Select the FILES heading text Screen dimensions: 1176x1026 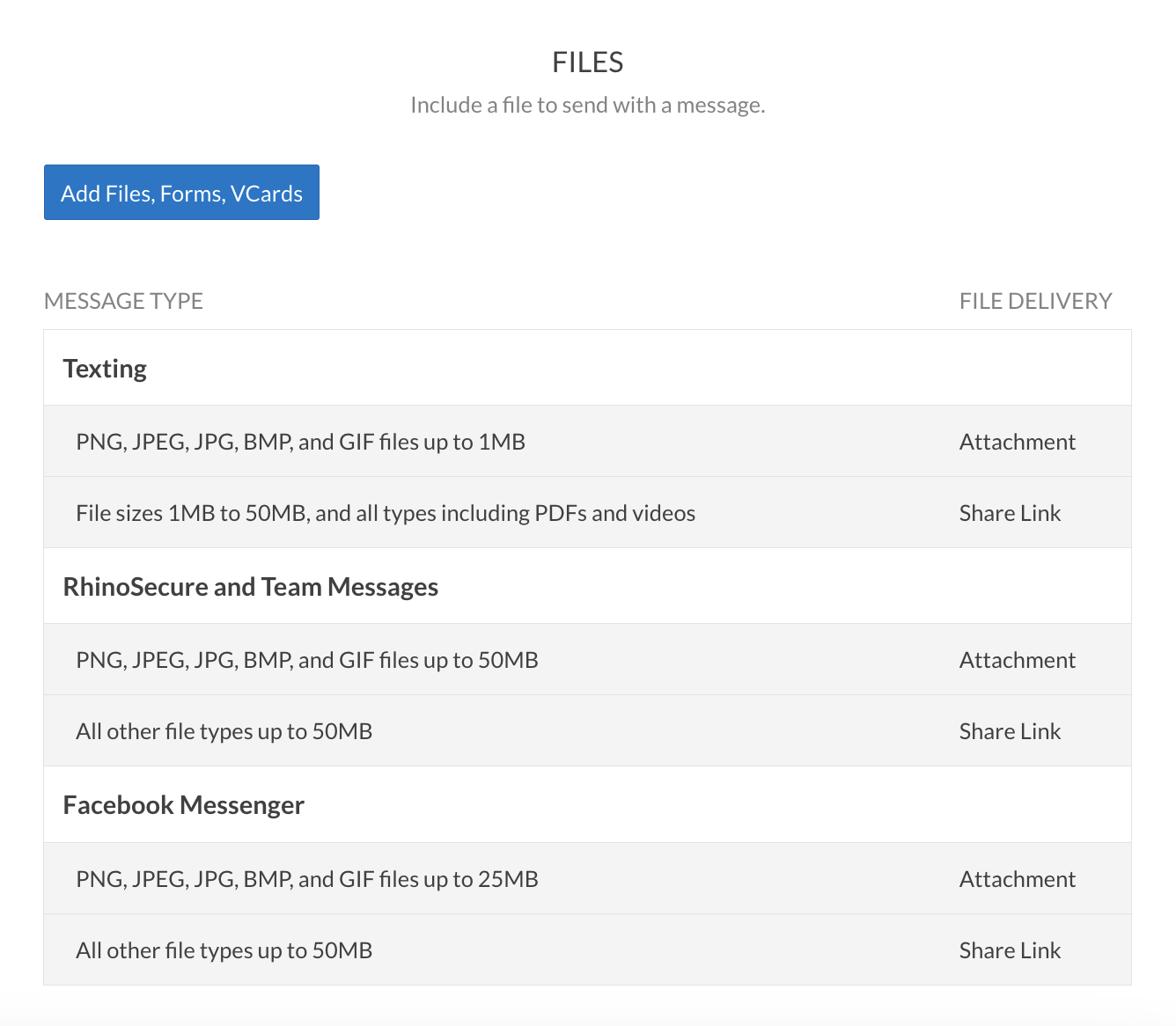click(588, 62)
